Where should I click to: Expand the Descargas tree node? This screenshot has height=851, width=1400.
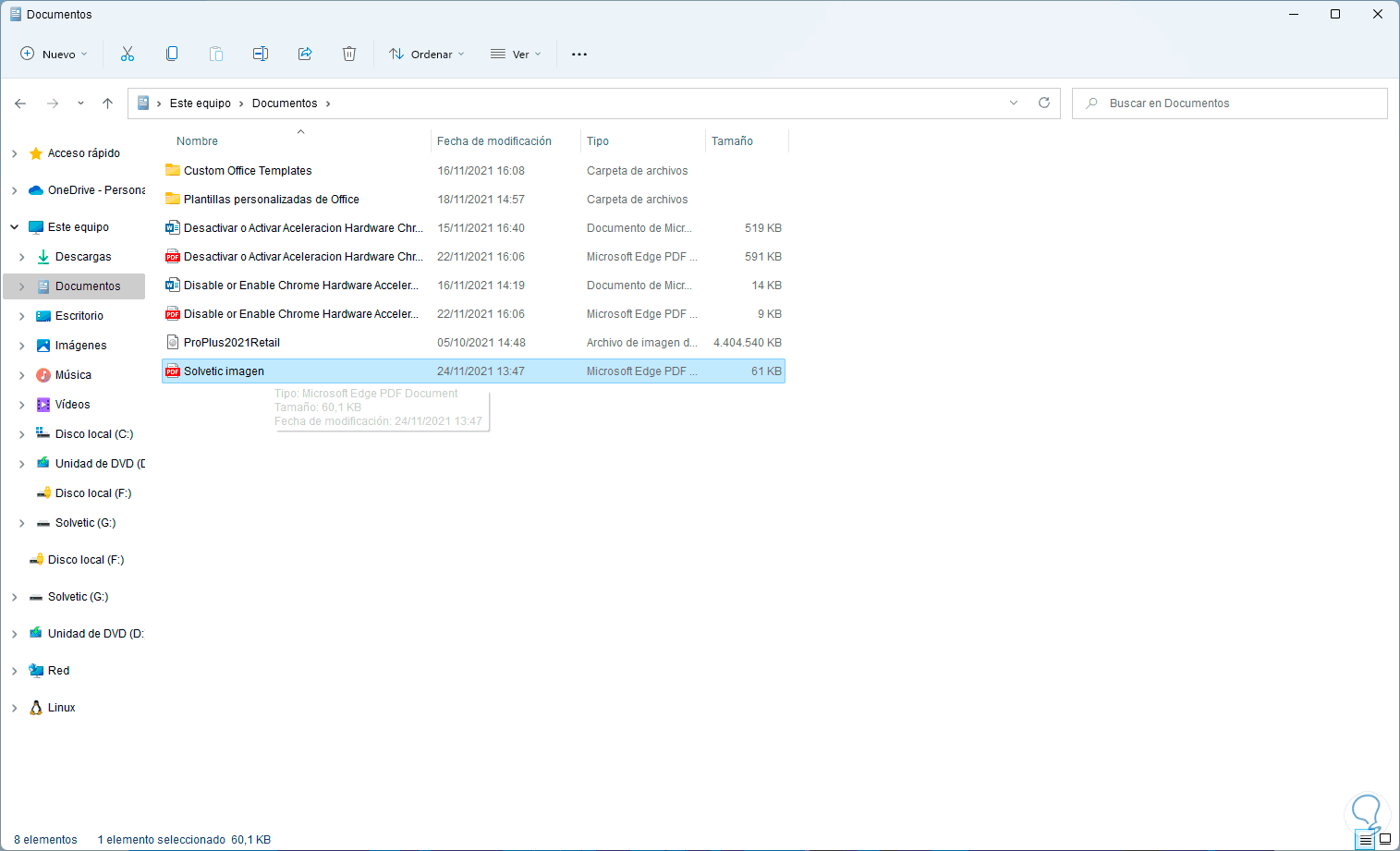(22, 257)
